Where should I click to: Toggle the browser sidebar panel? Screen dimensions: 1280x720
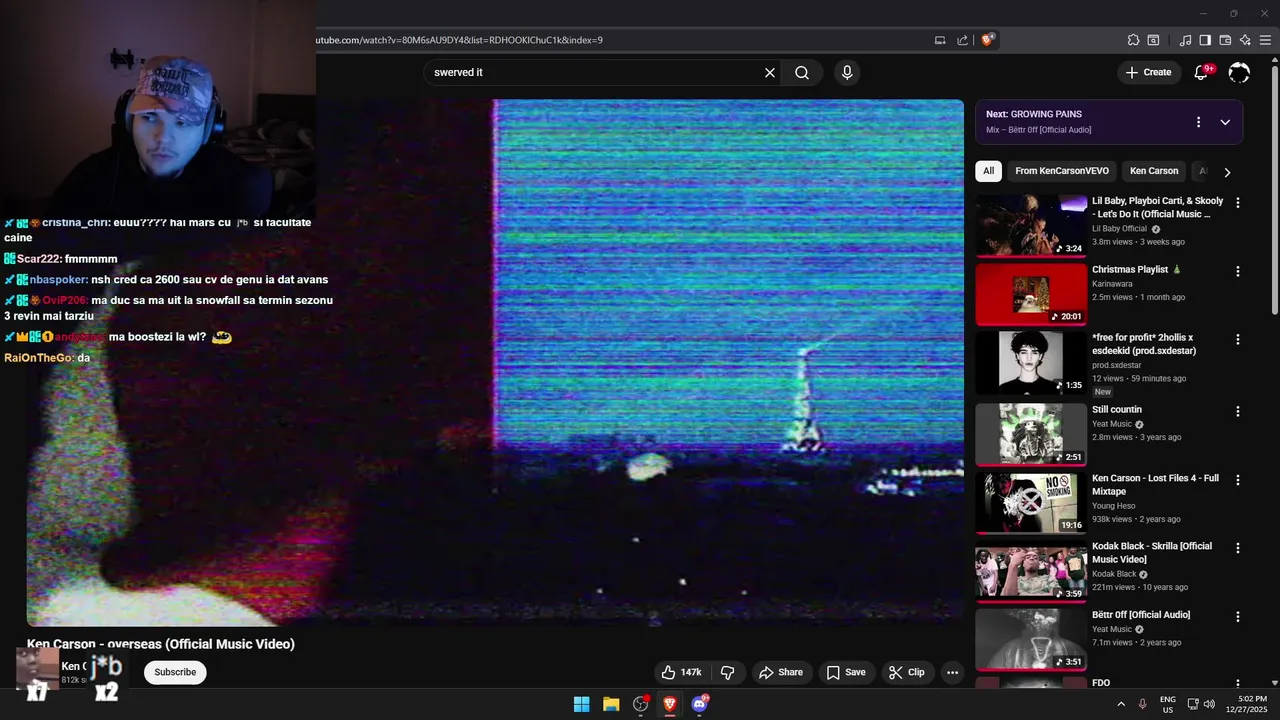1205,40
